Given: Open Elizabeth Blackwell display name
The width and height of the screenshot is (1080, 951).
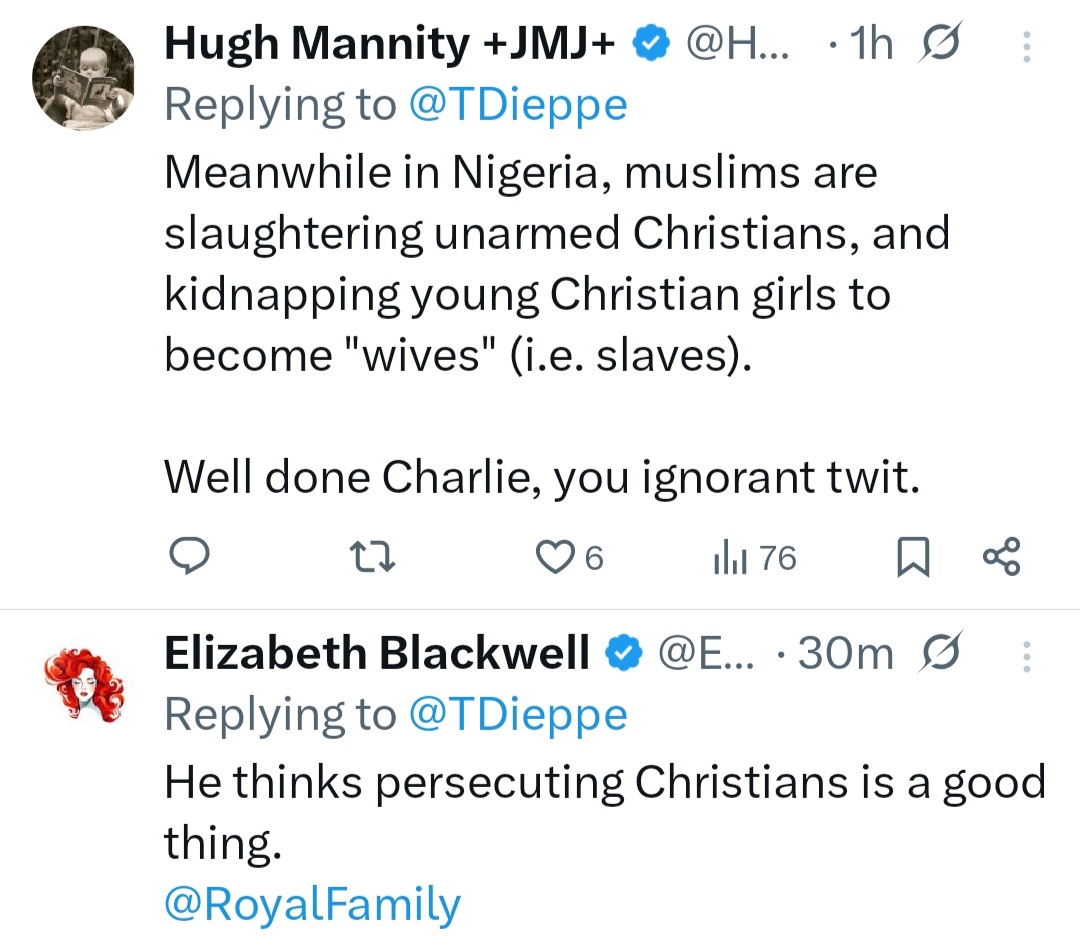Looking at the screenshot, I should point(377,654).
